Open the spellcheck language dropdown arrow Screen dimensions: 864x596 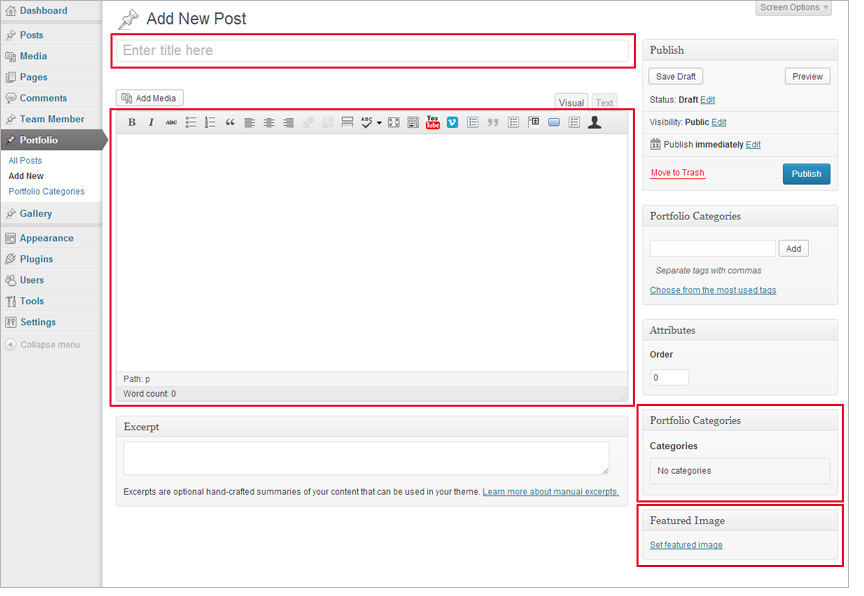coord(379,123)
